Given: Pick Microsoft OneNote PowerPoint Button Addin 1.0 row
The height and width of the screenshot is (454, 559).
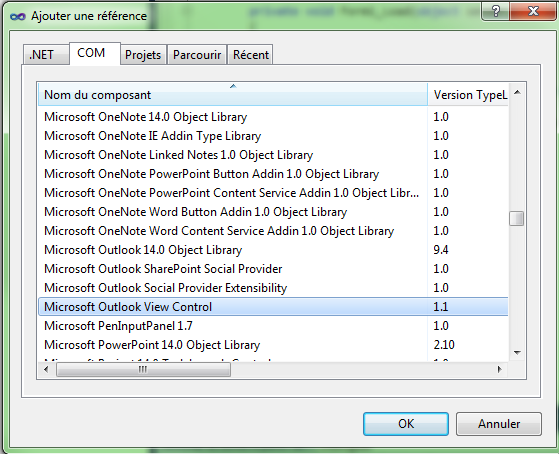Looking at the screenshot, I should [x=273, y=174].
